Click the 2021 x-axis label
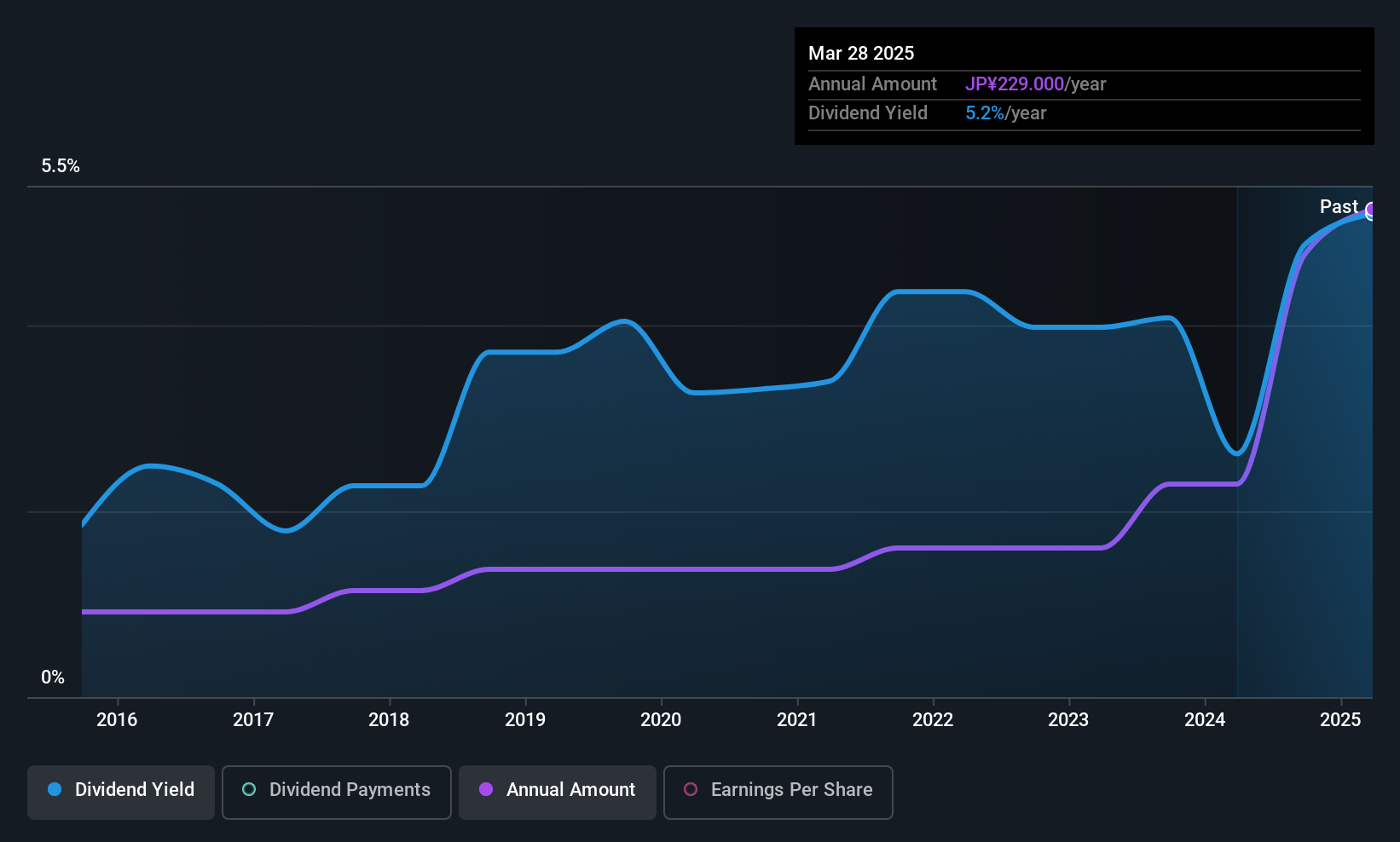This screenshot has height=842, width=1400. tap(797, 719)
